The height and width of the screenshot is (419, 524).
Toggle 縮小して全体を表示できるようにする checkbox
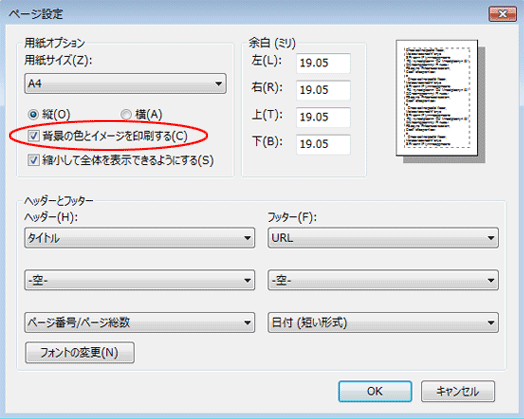(33, 160)
